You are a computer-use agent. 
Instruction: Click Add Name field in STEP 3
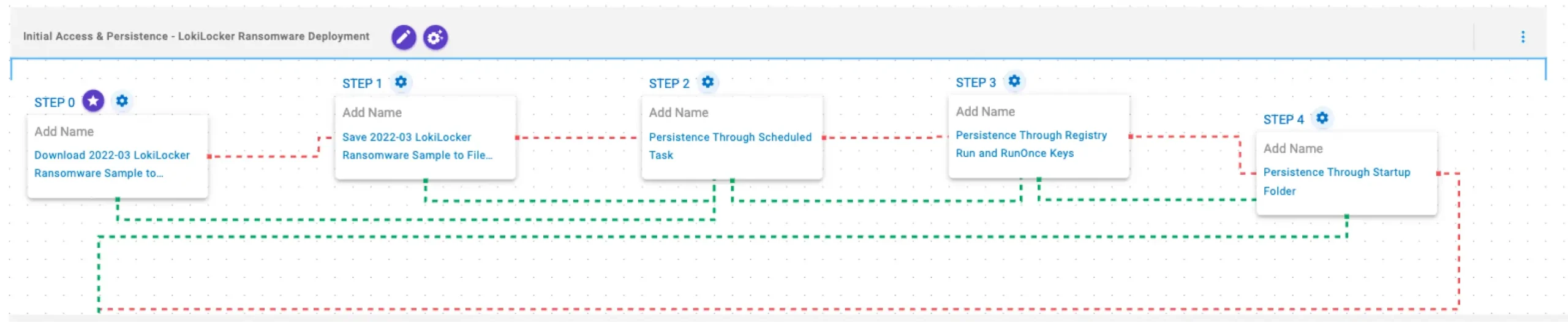click(986, 112)
